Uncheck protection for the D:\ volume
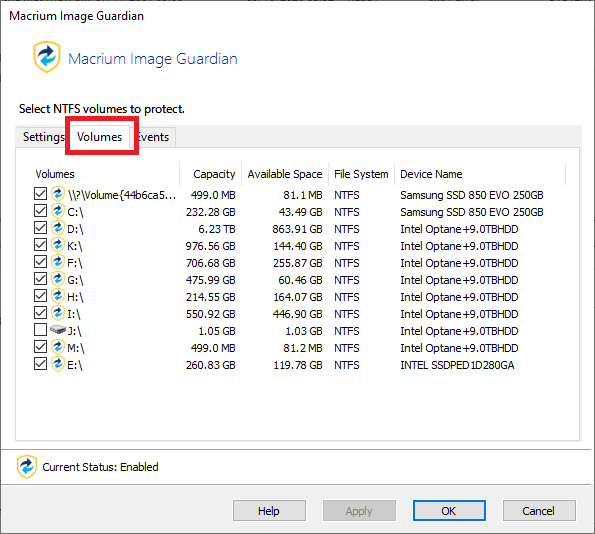 pos(40,228)
